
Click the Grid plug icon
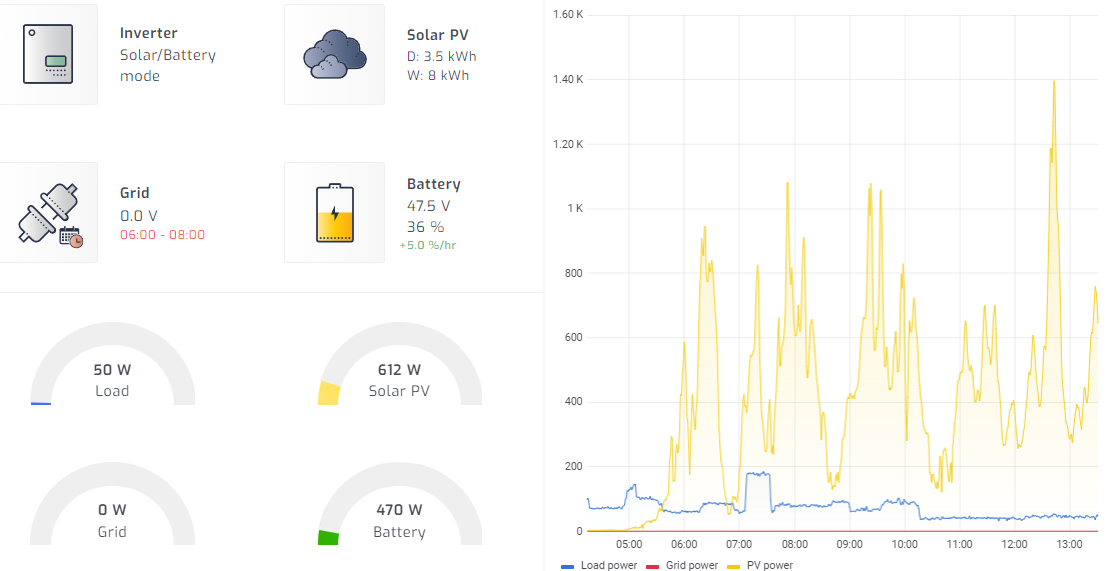coord(50,213)
